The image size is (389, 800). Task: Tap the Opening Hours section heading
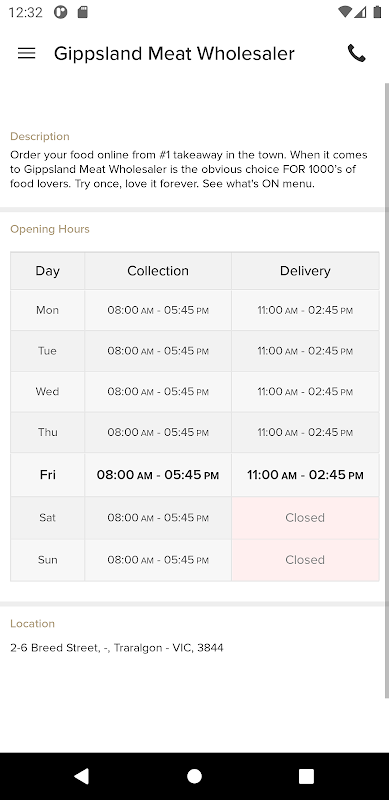[50, 229]
